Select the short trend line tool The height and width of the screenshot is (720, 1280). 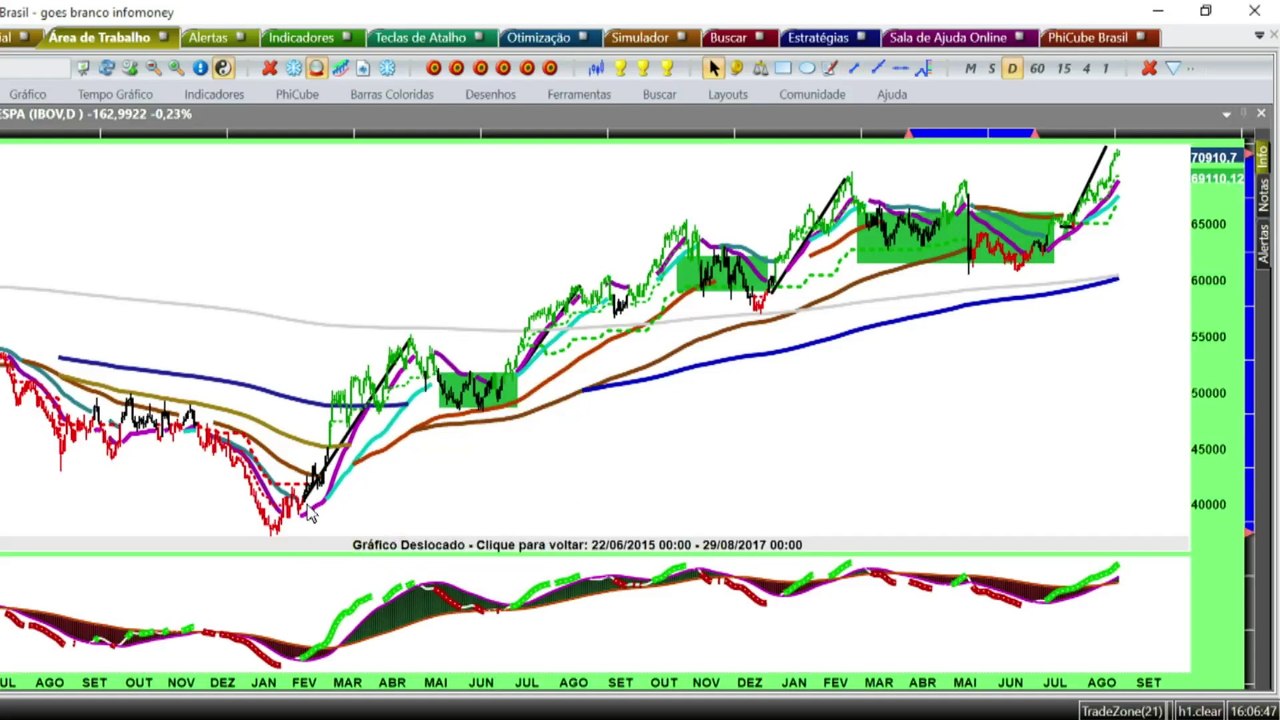tap(853, 68)
